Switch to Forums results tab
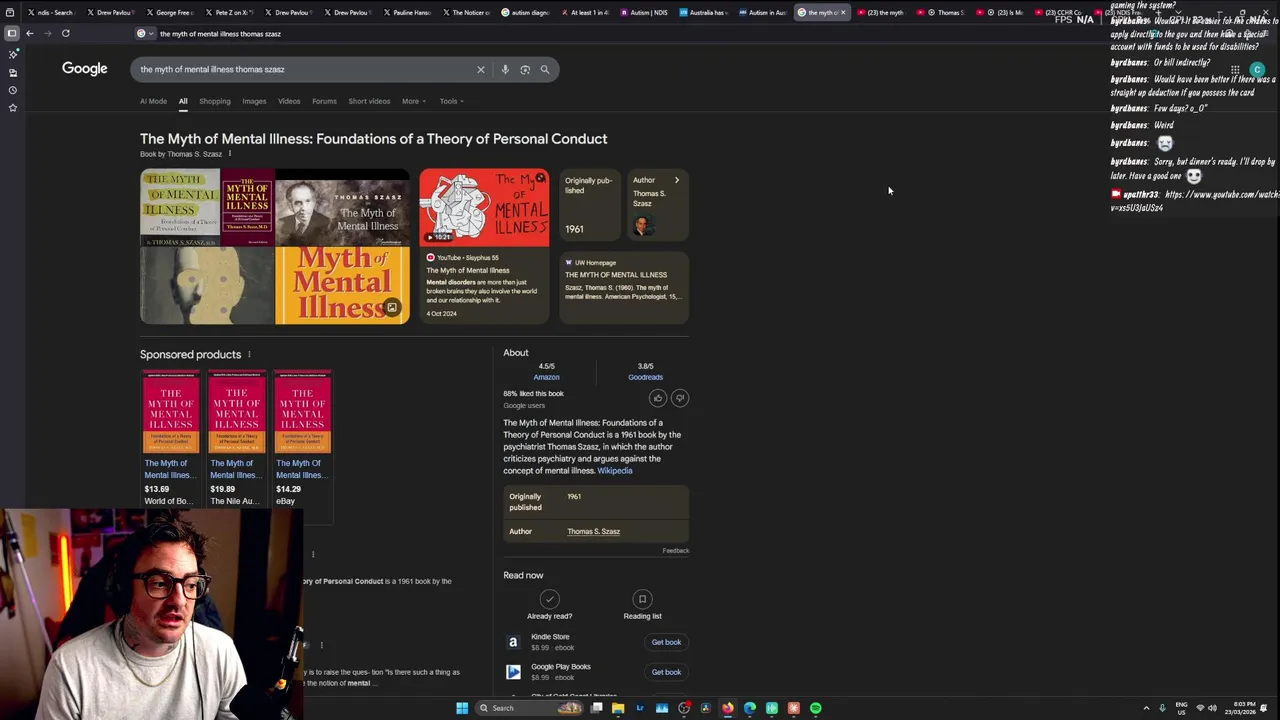The height and width of the screenshot is (720, 1280). tap(324, 101)
